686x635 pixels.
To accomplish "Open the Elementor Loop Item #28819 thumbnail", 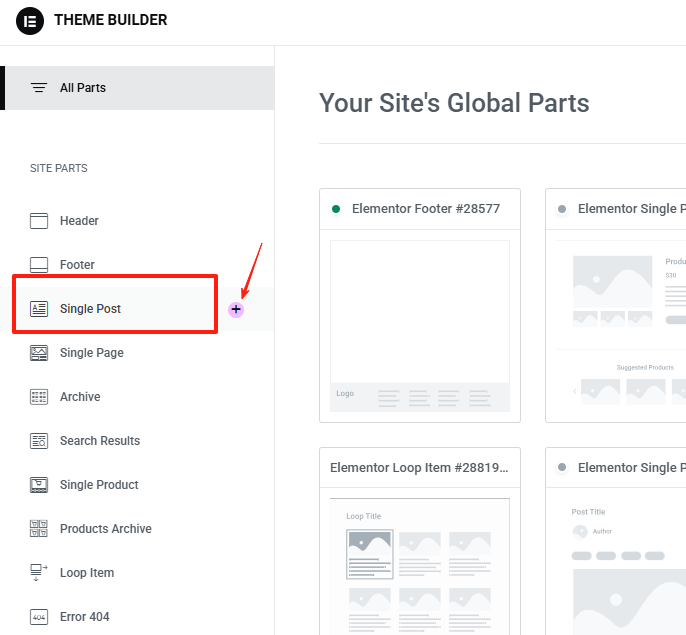I will pyautogui.click(x=419, y=565).
